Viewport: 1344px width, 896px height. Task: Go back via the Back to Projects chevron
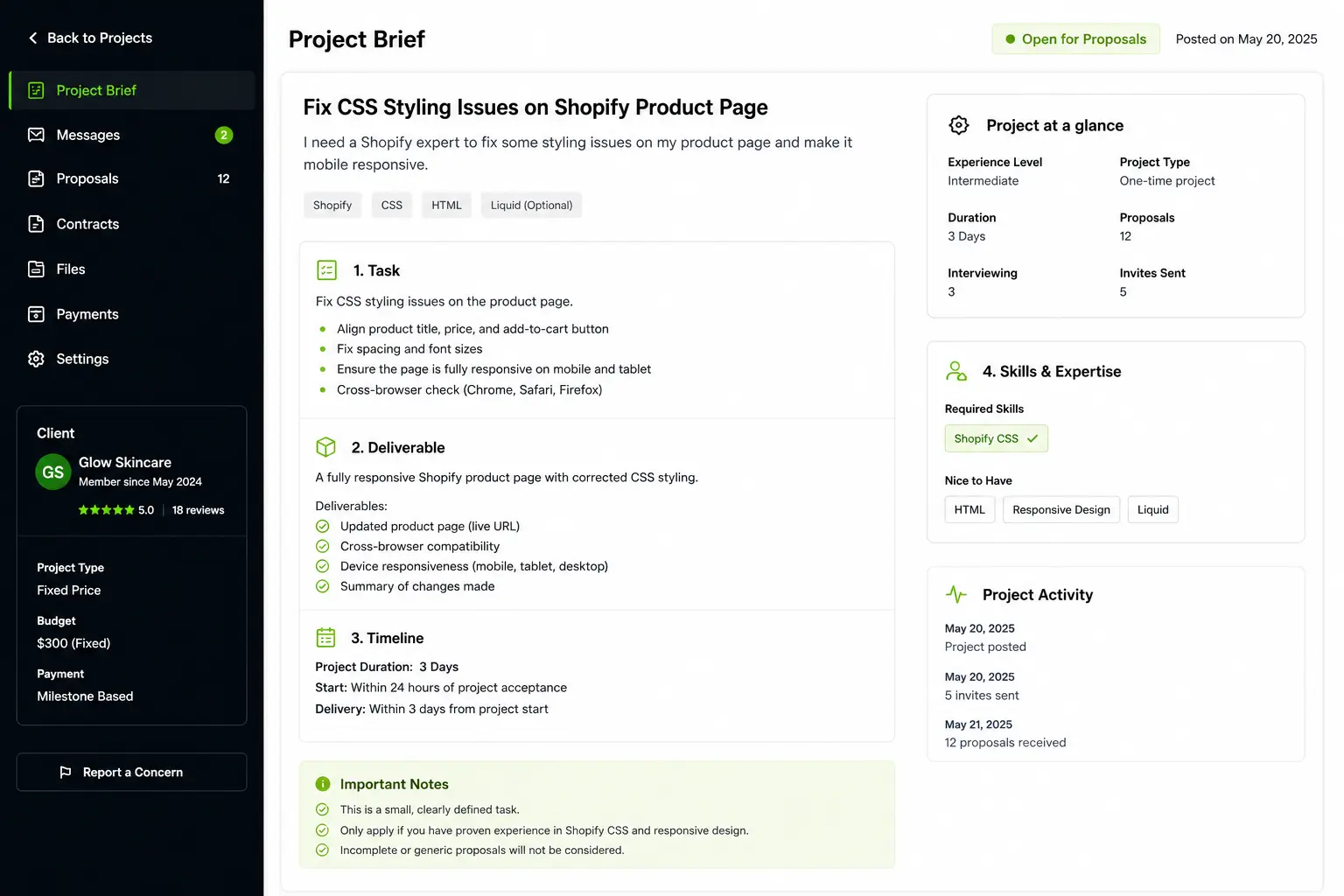tap(33, 38)
